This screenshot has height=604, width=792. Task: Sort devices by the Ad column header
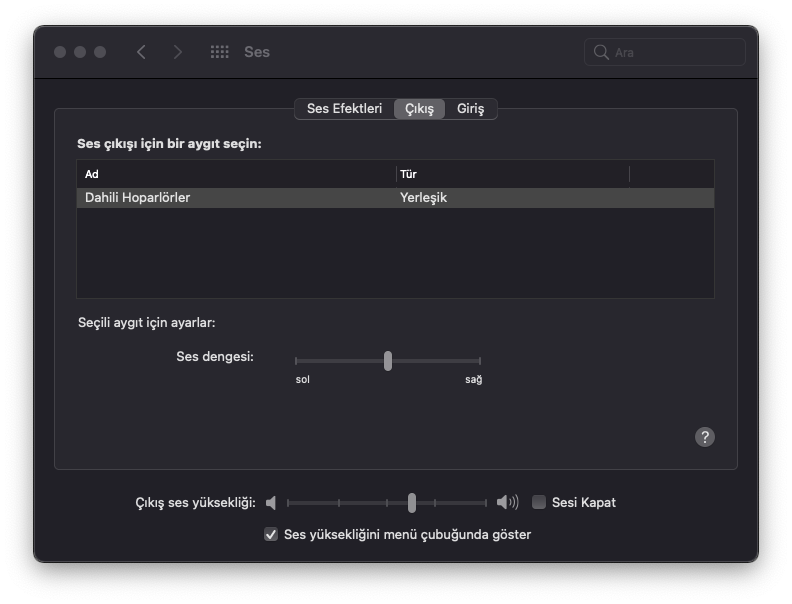point(235,174)
